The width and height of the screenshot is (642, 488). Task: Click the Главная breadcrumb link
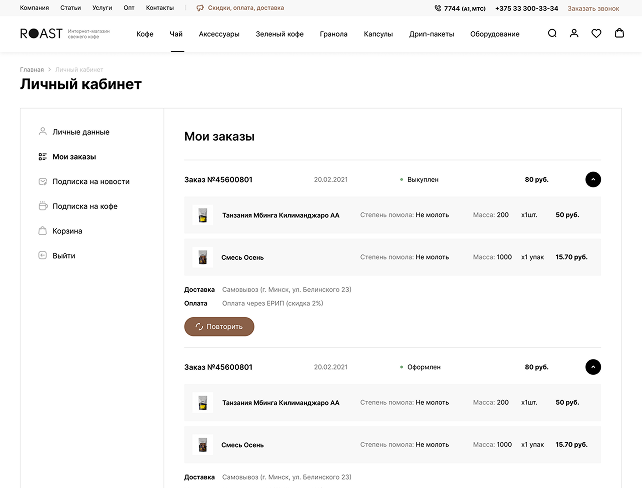(x=32, y=70)
